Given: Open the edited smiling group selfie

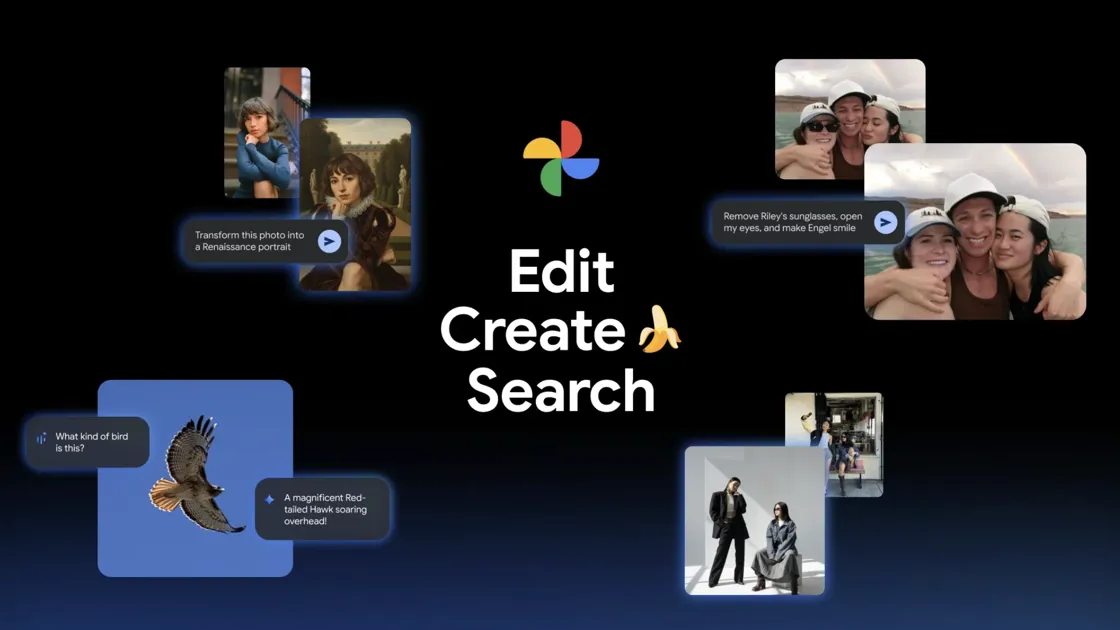Looking at the screenshot, I should point(975,231).
